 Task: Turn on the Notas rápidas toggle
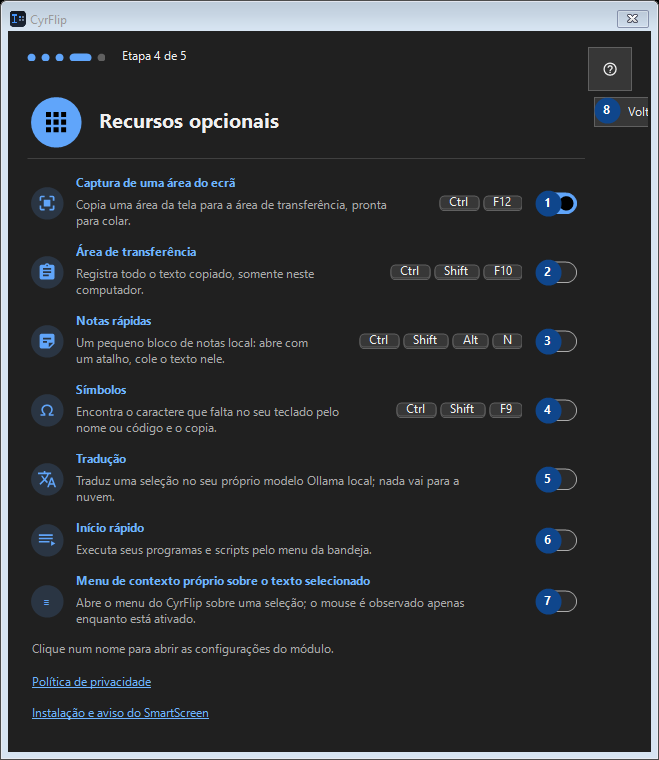click(x=556, y=341)
